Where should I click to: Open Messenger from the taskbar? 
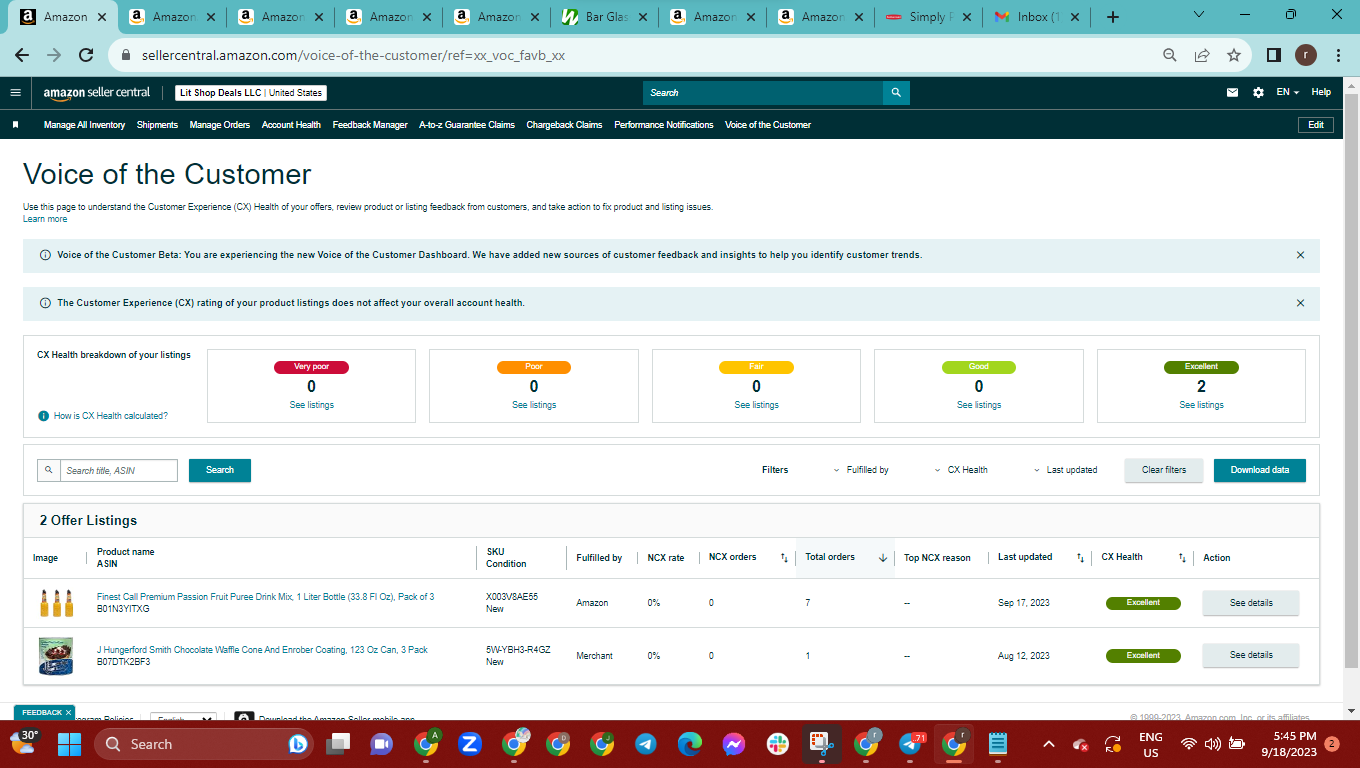(733, 744)
